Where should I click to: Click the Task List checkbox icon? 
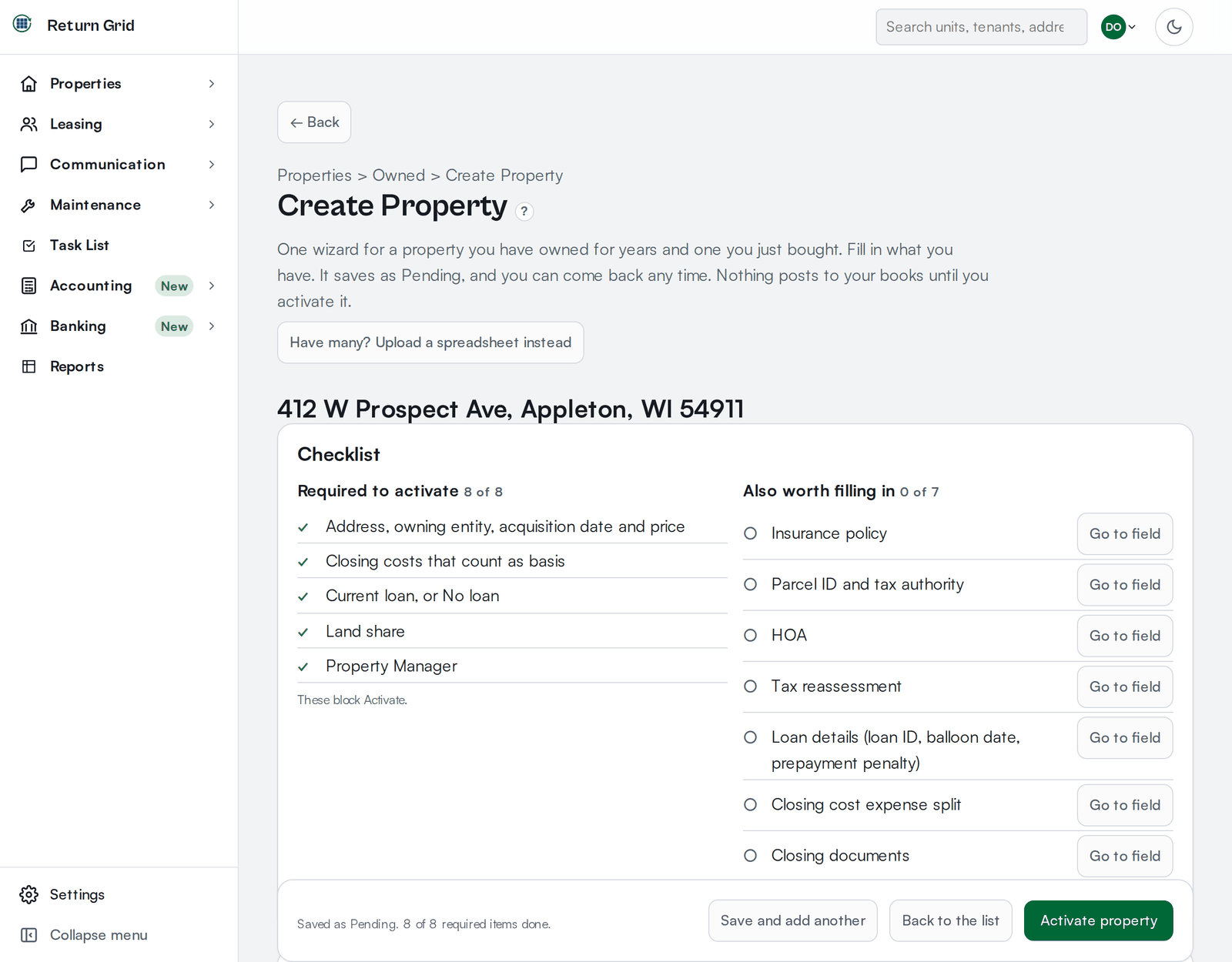coord(29,246)
